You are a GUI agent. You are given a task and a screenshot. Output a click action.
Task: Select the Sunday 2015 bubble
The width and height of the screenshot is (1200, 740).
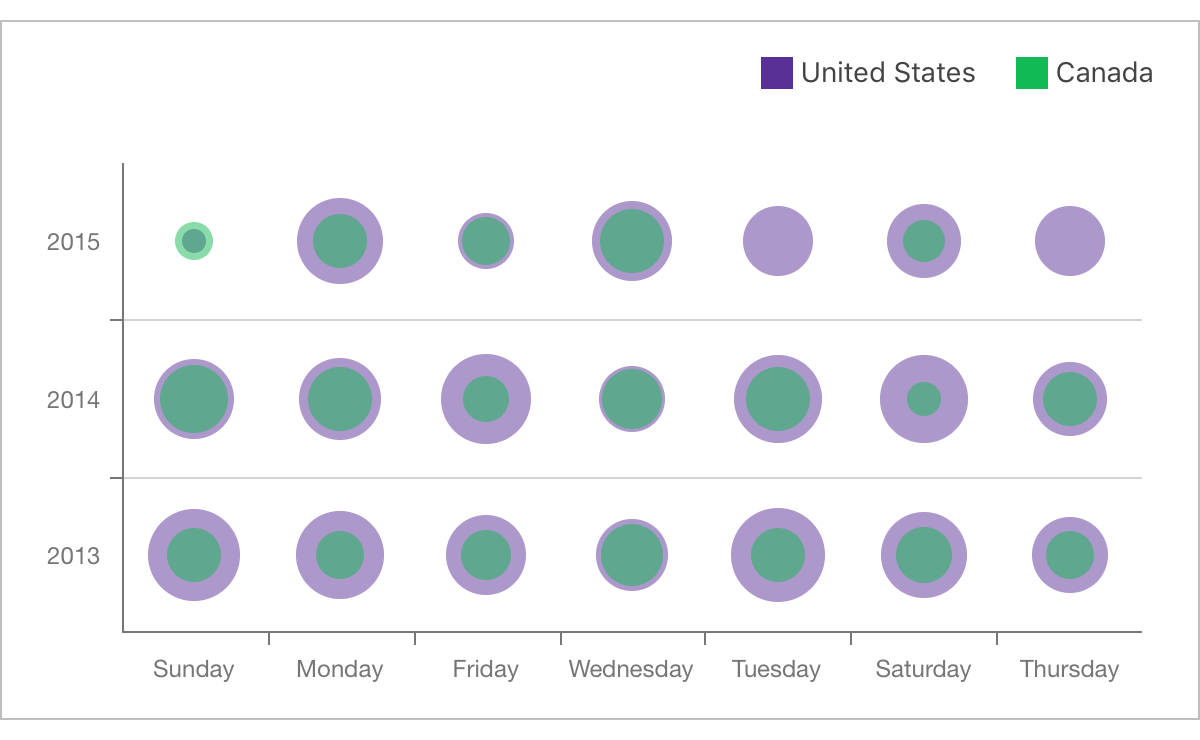194,241
